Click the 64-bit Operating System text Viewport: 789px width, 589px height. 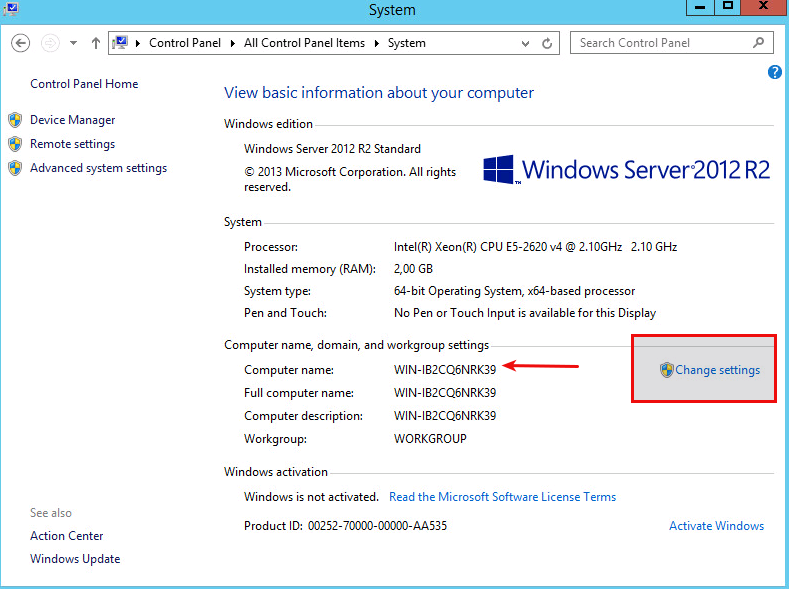click(x=514, y=291)
